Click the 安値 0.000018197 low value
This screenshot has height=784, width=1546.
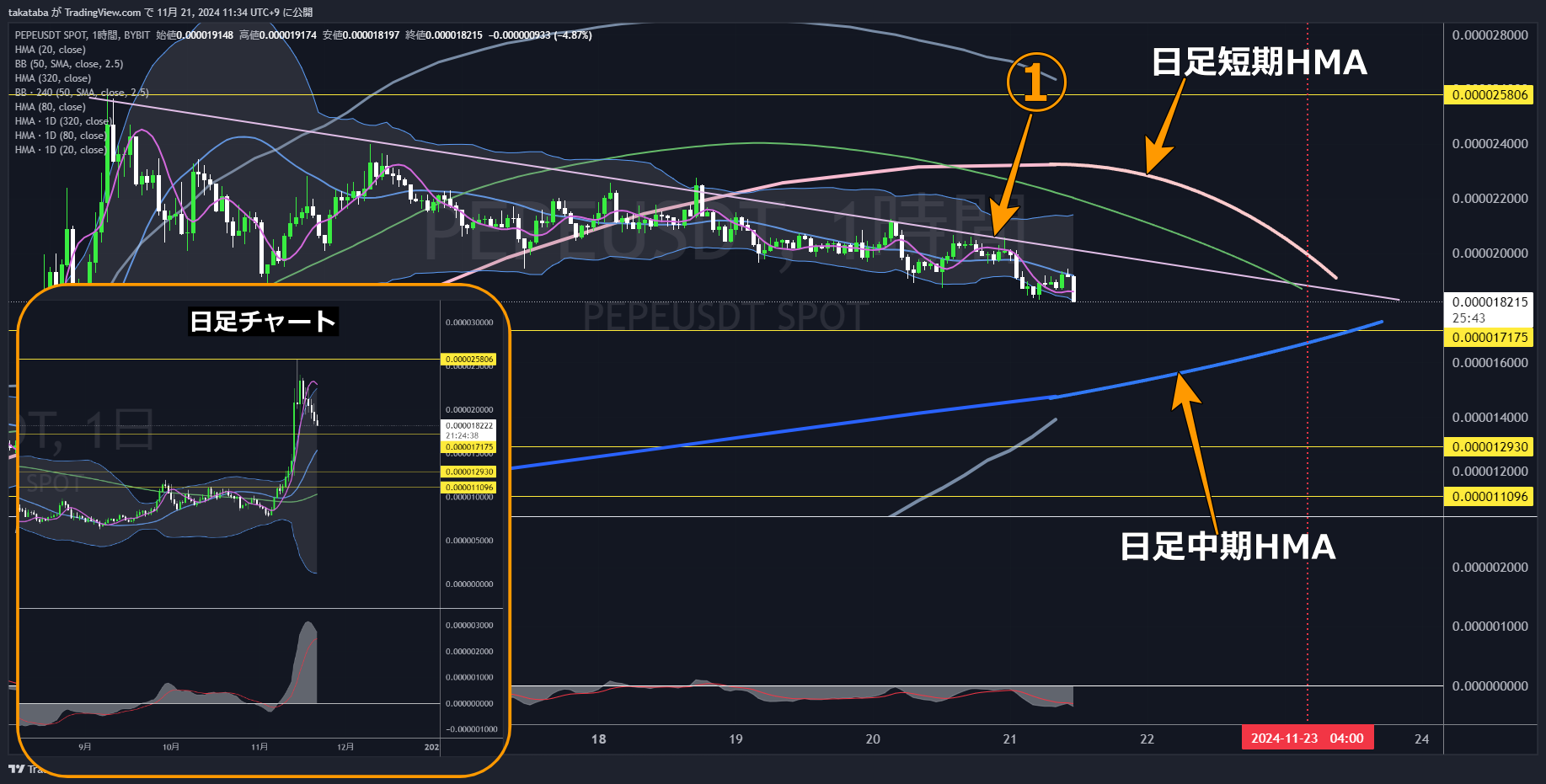(361, 35)
